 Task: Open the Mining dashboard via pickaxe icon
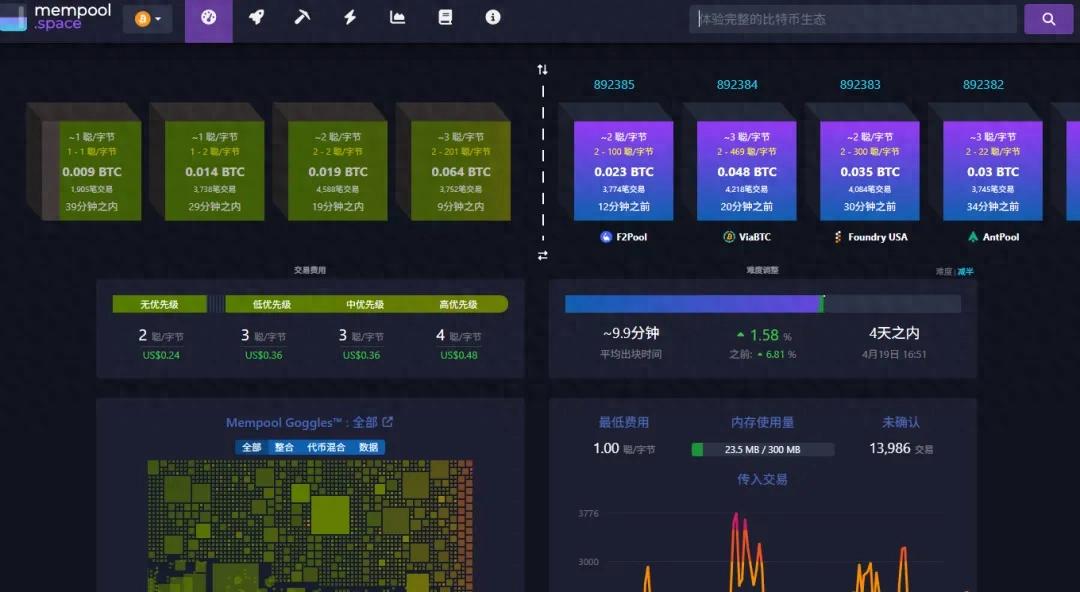[303, 17]
